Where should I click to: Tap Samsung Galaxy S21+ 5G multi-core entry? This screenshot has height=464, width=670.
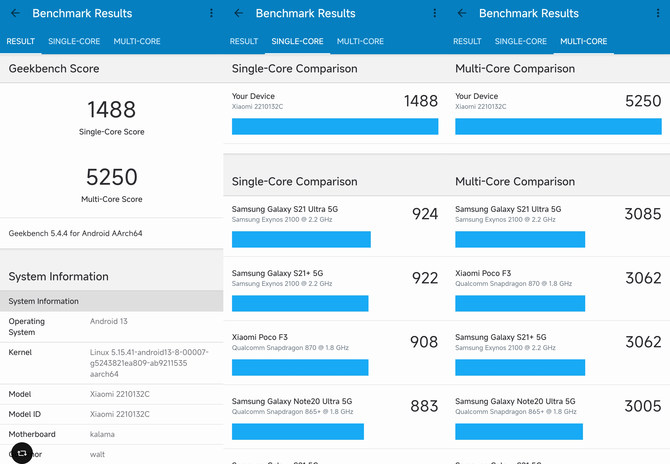tap(558, 353)
